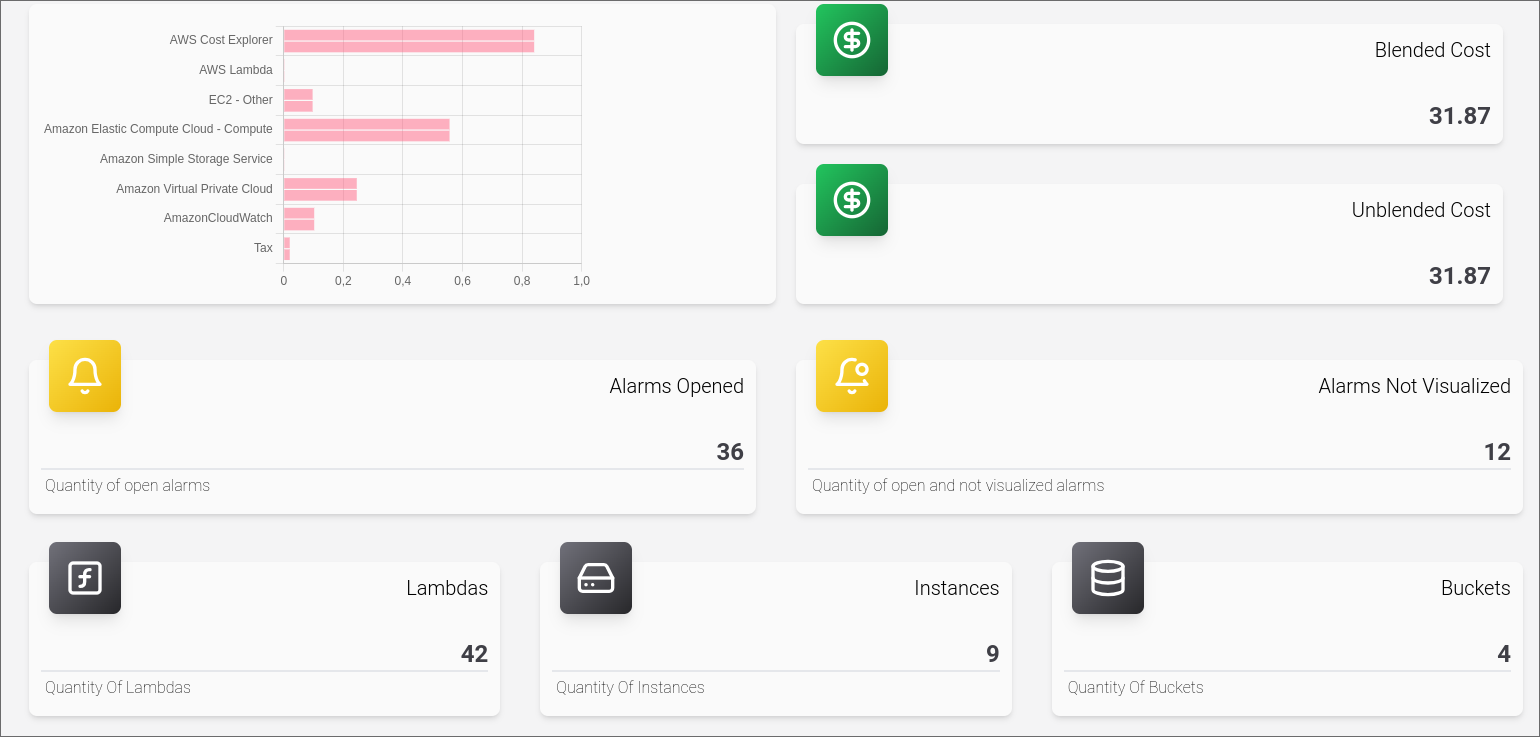Select the Amazon Virtual Private Cloud bar

[320, 189]
